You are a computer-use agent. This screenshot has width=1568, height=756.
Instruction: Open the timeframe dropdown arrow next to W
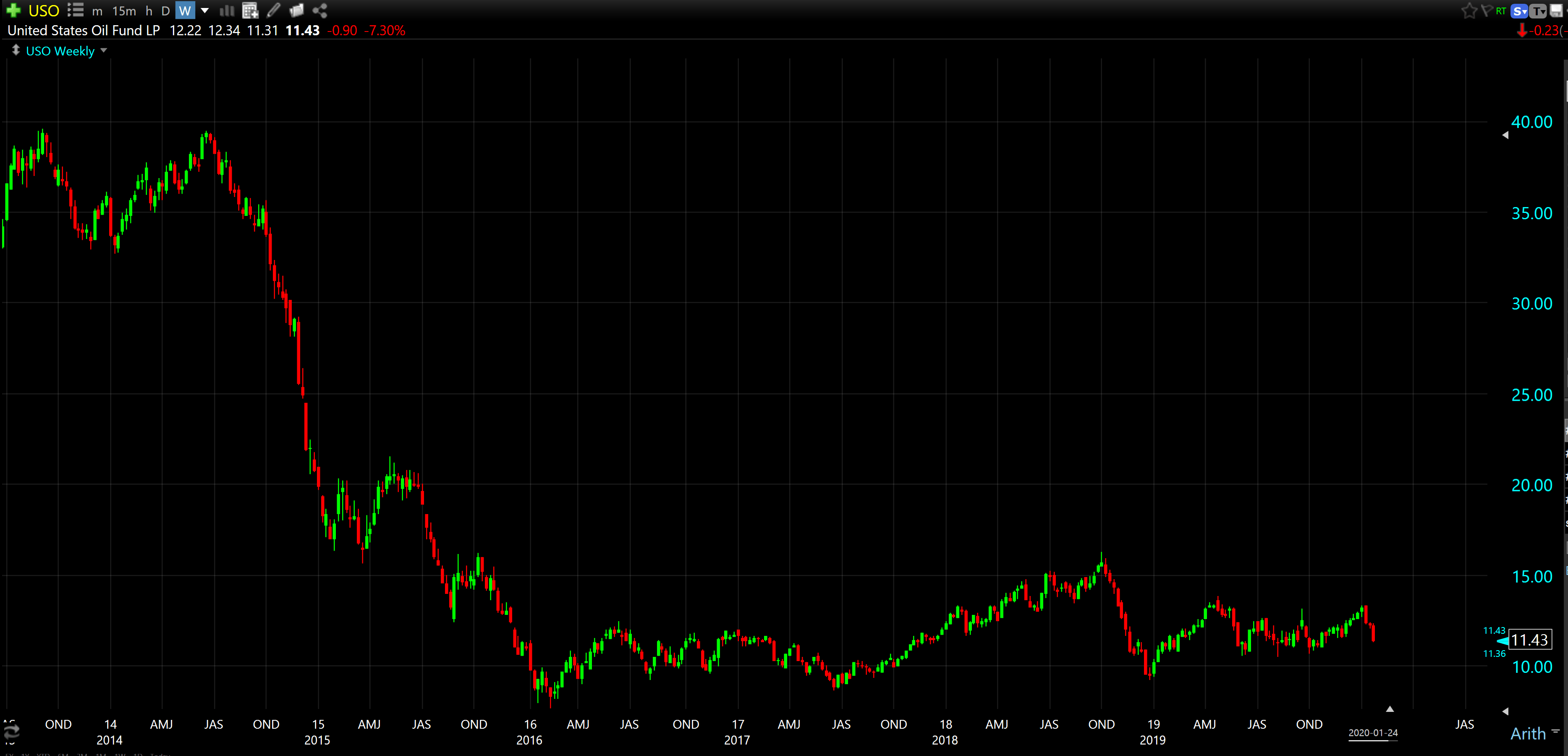205,10
